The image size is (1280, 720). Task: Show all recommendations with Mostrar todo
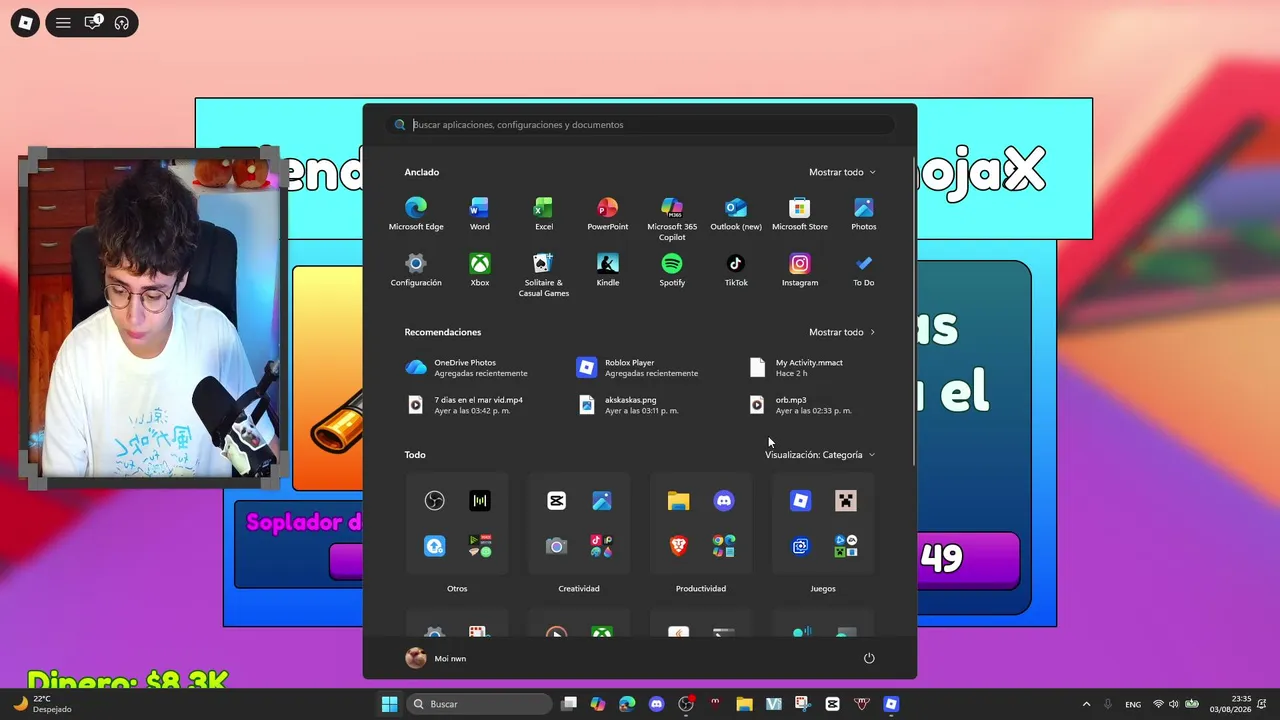coord(842,332)
